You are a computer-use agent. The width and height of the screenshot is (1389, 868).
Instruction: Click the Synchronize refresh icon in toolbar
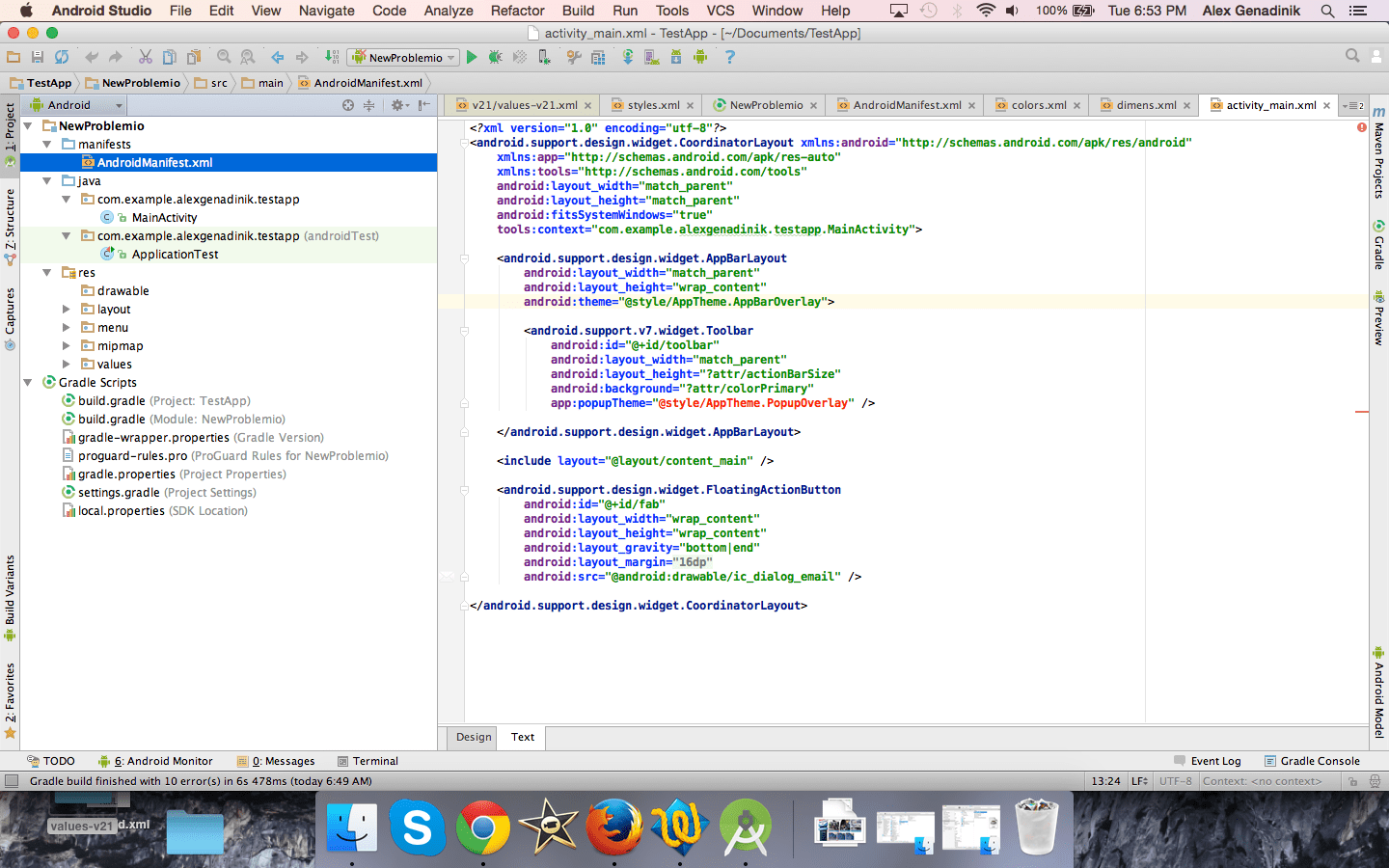pos(62,57)
